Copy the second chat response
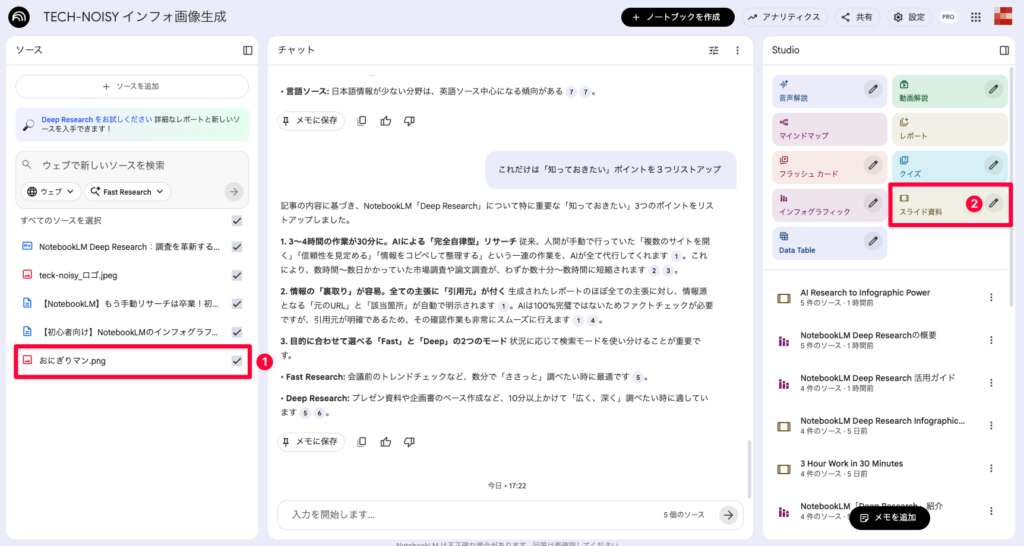The image size is (1024, 546). 362,442
